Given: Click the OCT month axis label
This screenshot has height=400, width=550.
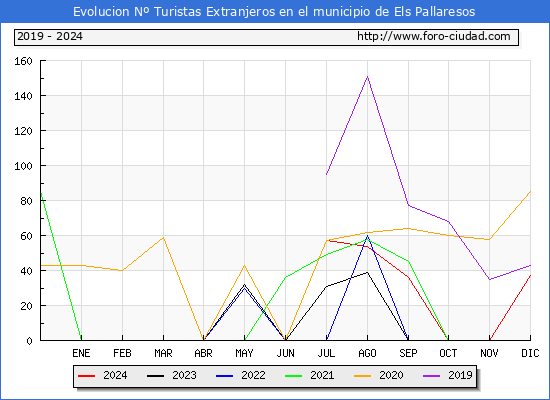Looking at the screenshot, I should [448, 353].
